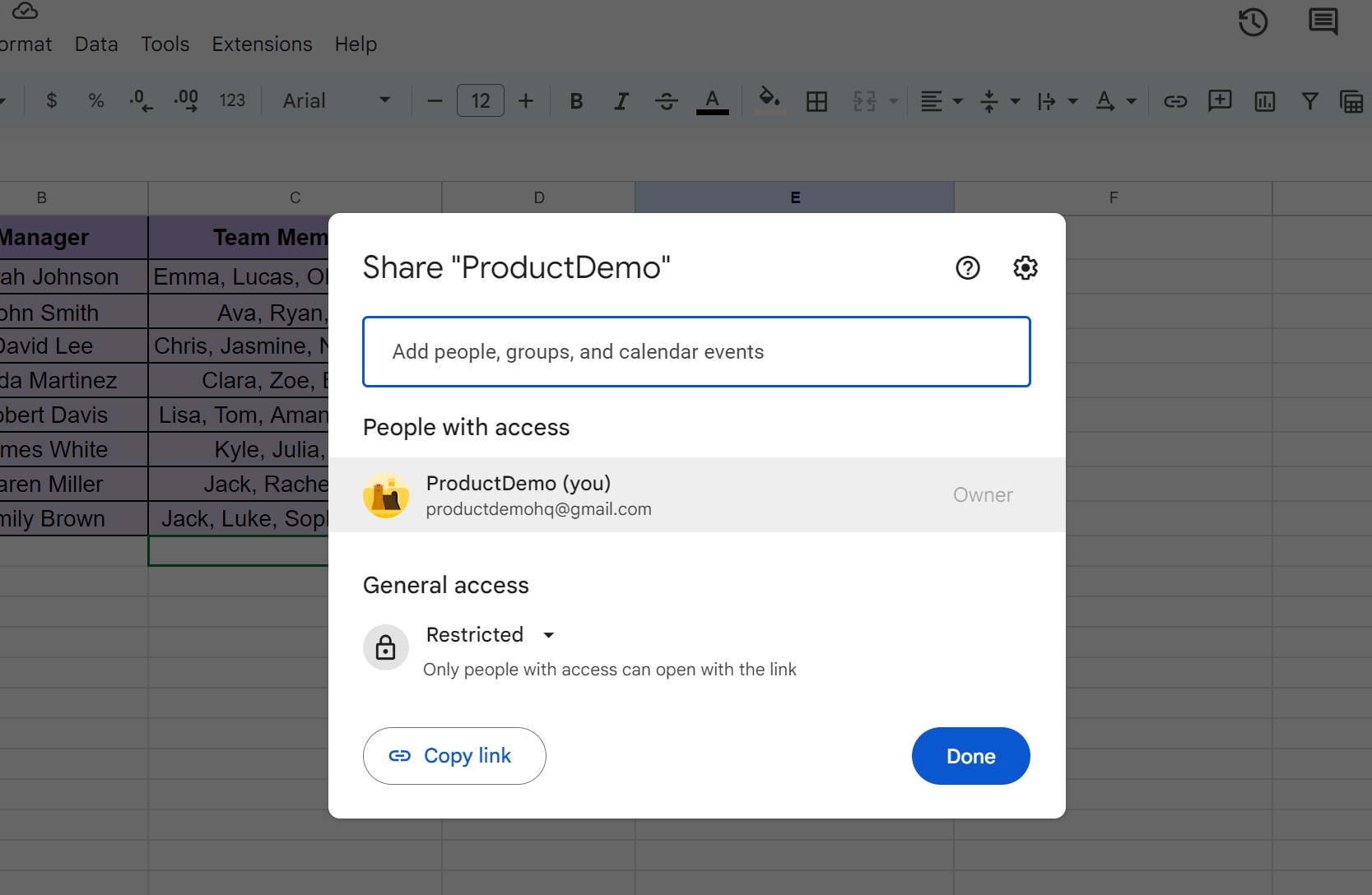The height and width of the screenshot is (895, 1372).
Task: Expand the Restricted general access dropdown
Action: (x=491, y=634)
